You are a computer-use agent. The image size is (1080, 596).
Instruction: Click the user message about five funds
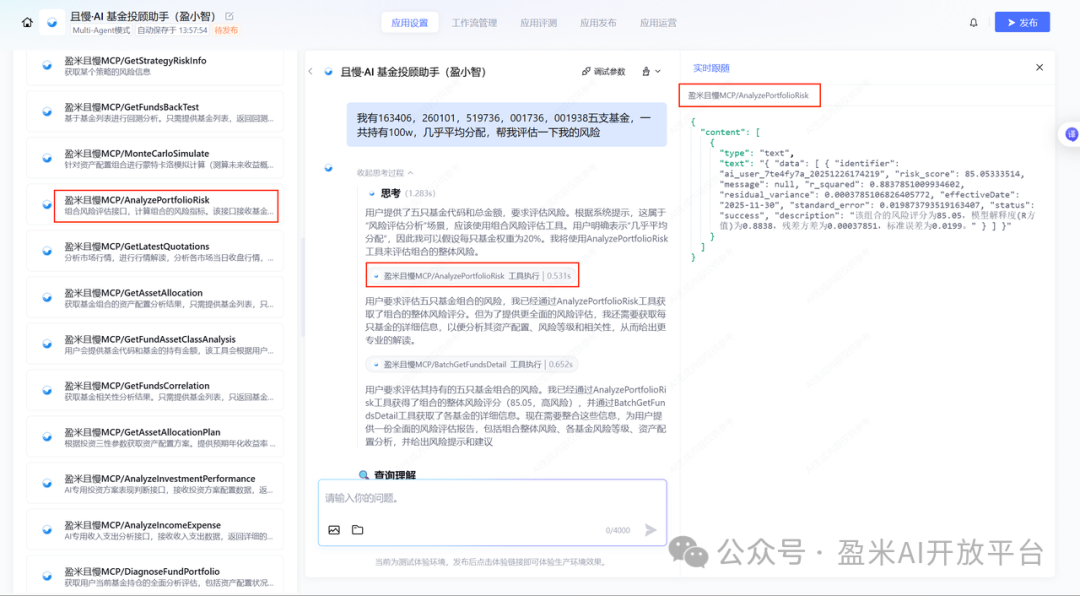[506, 125]
